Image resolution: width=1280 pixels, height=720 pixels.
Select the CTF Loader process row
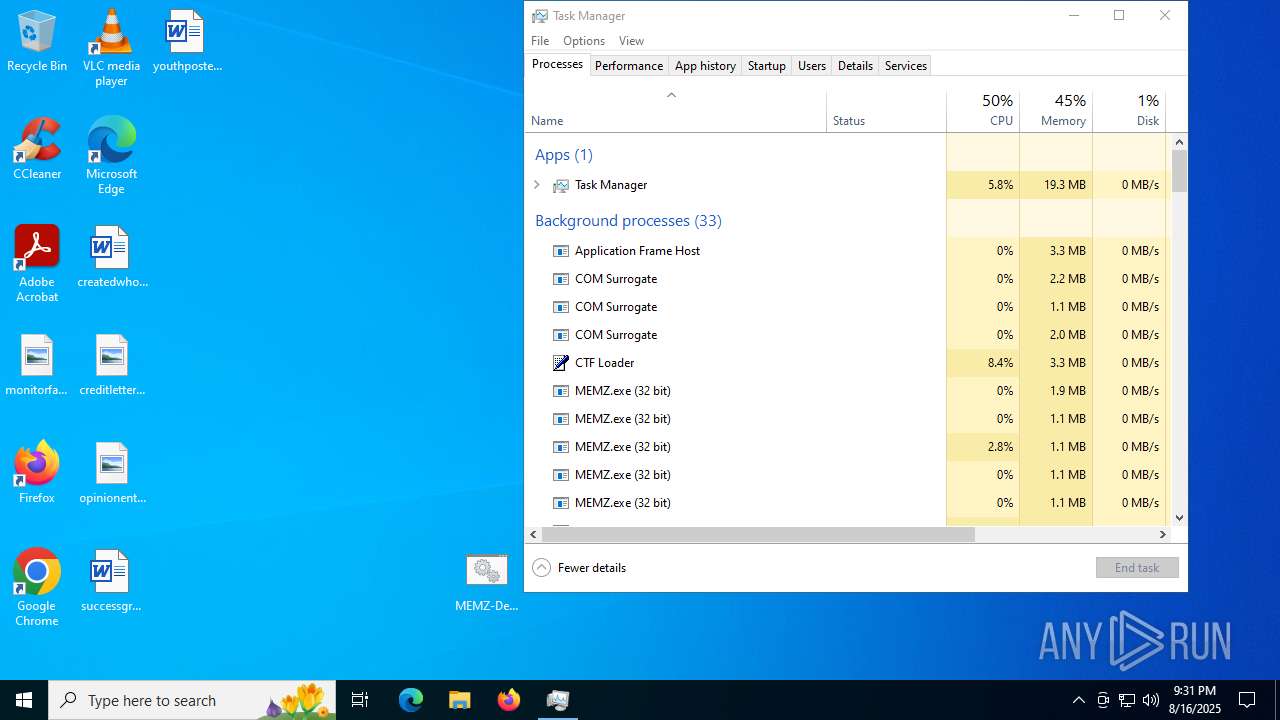click(846, 363)
